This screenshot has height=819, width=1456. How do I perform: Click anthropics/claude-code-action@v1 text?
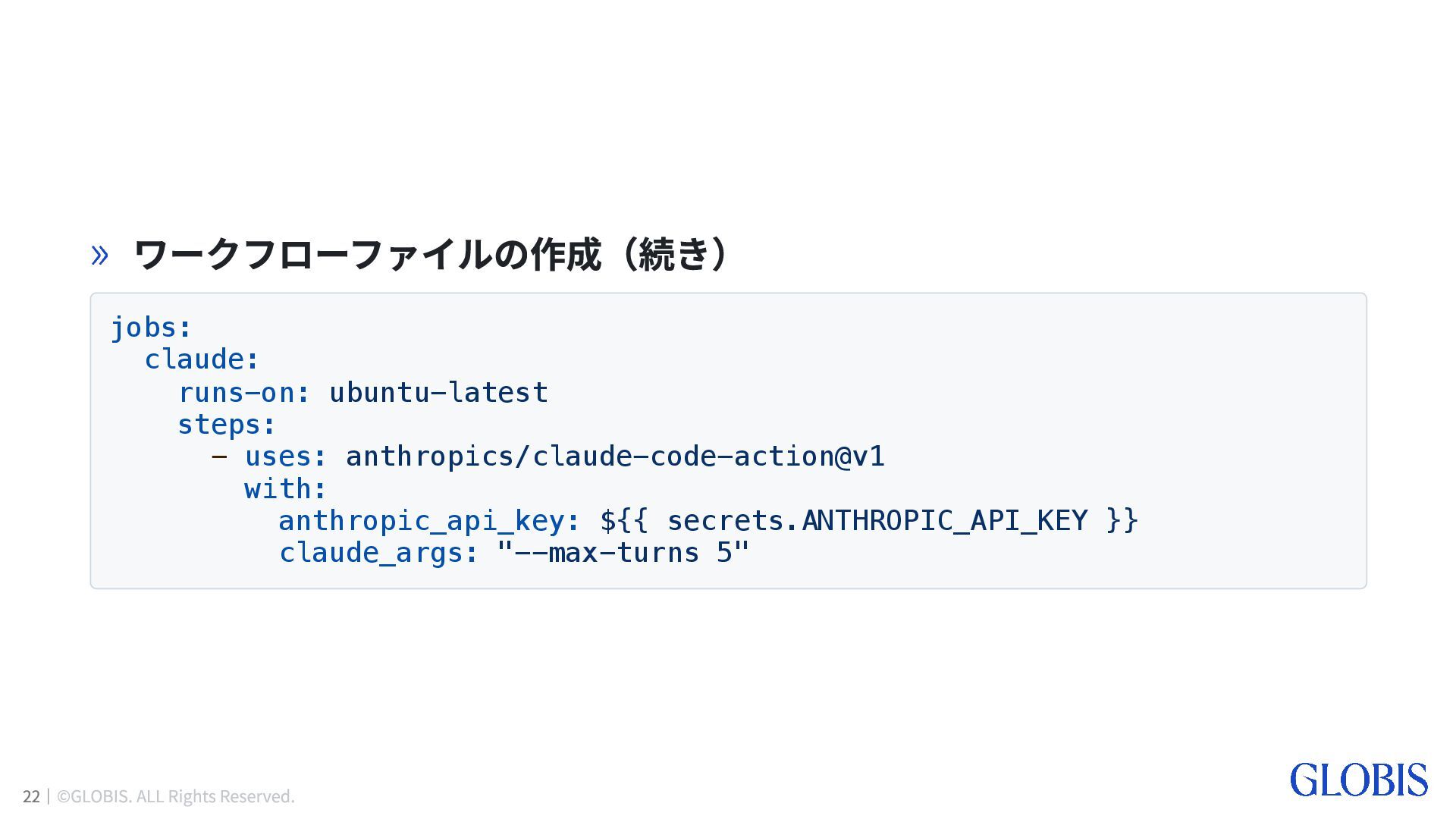click(x=615, y=457)
